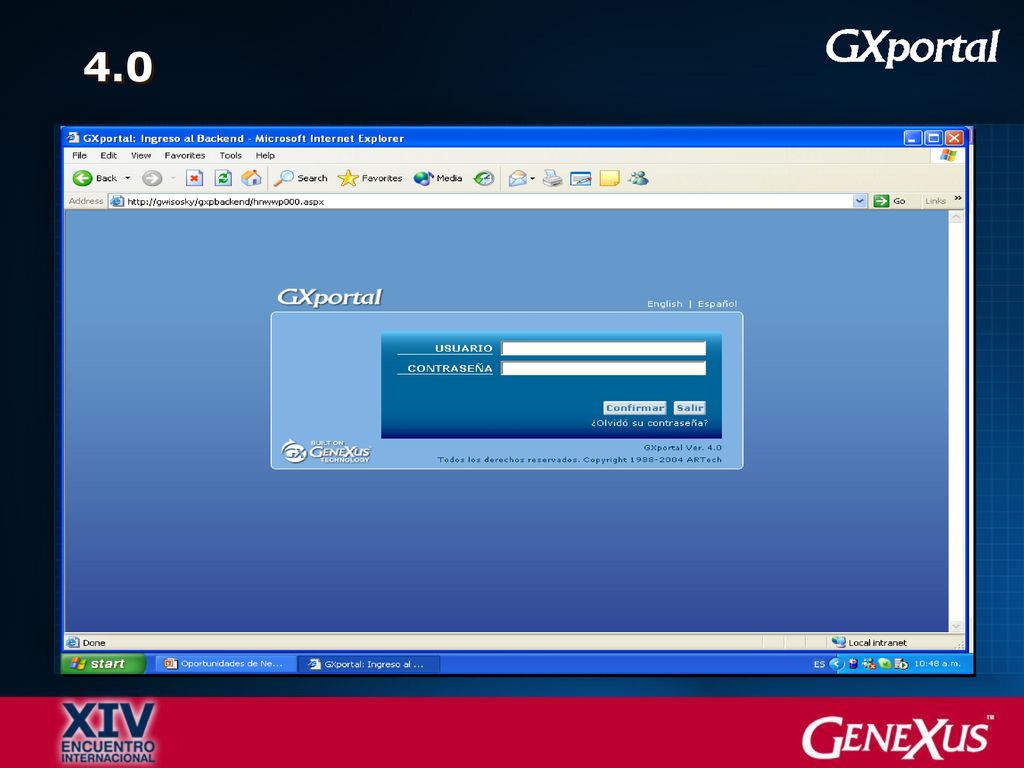Click the ¿Olvidó su contraseña? link
This screenshot has width=1024, height=768.
tap(650, 423)
